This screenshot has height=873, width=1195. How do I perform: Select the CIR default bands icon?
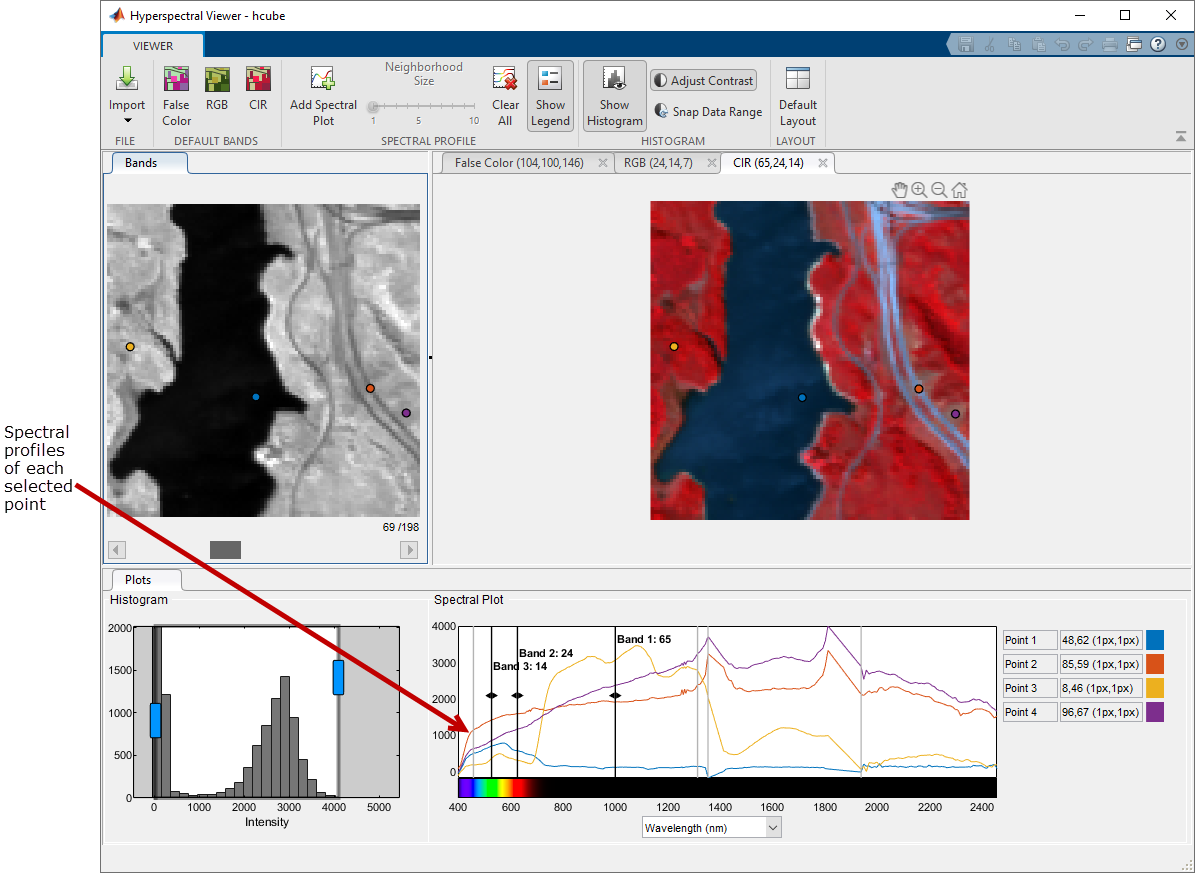tap(258, 80)
